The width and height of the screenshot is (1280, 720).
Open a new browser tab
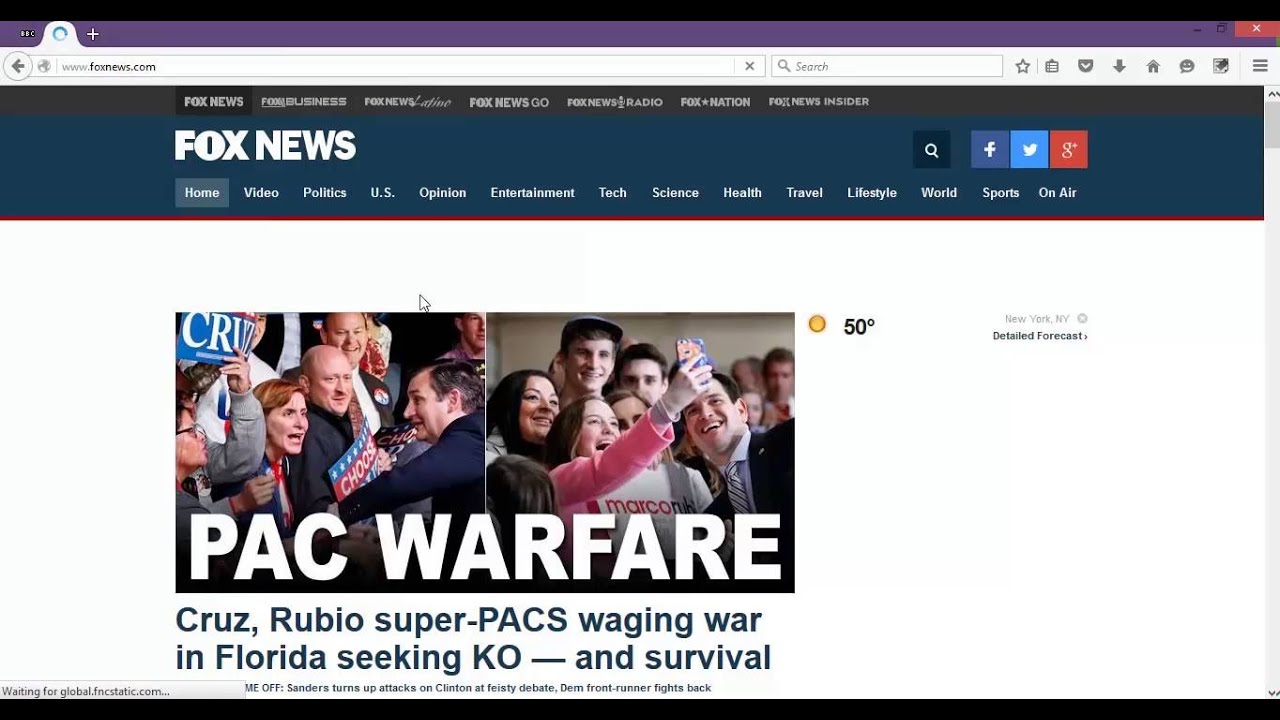click(x=92, y=34)
